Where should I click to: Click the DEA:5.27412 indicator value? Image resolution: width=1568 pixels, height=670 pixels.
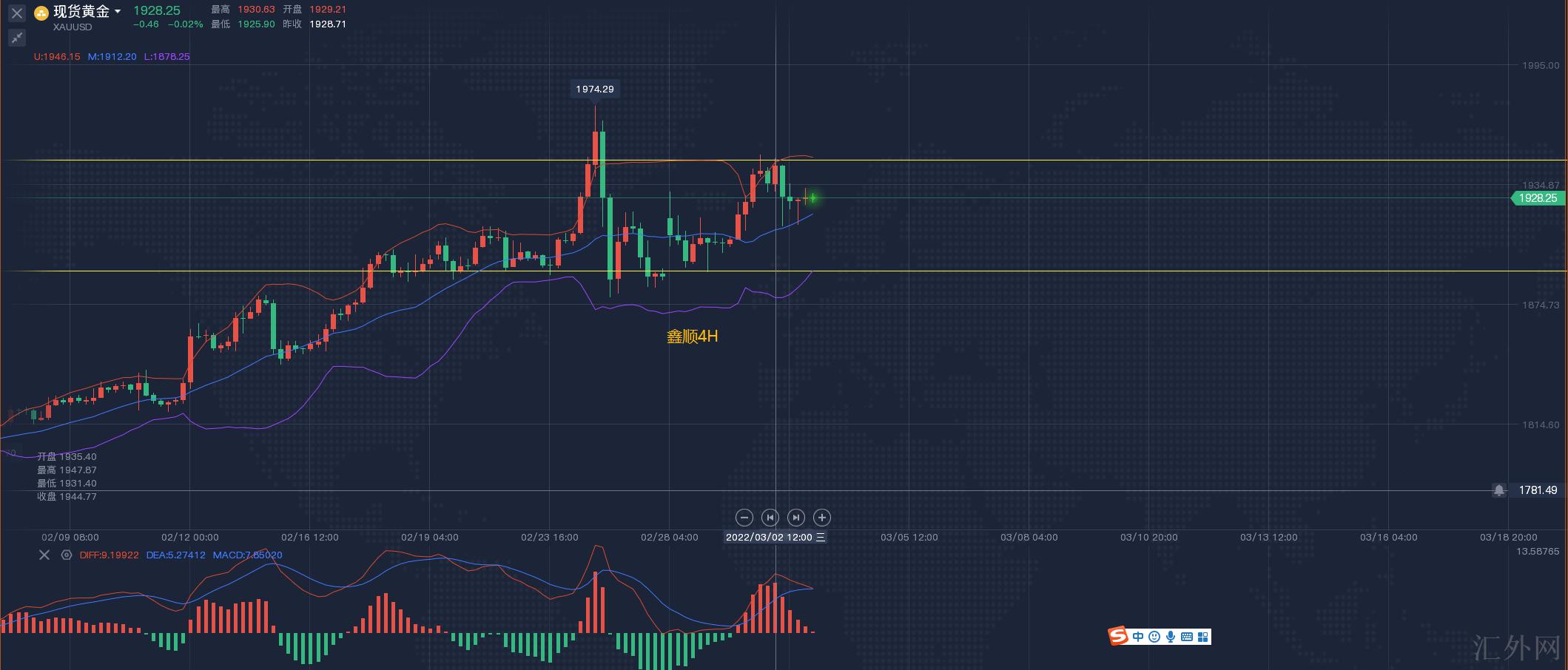[176, 555]
